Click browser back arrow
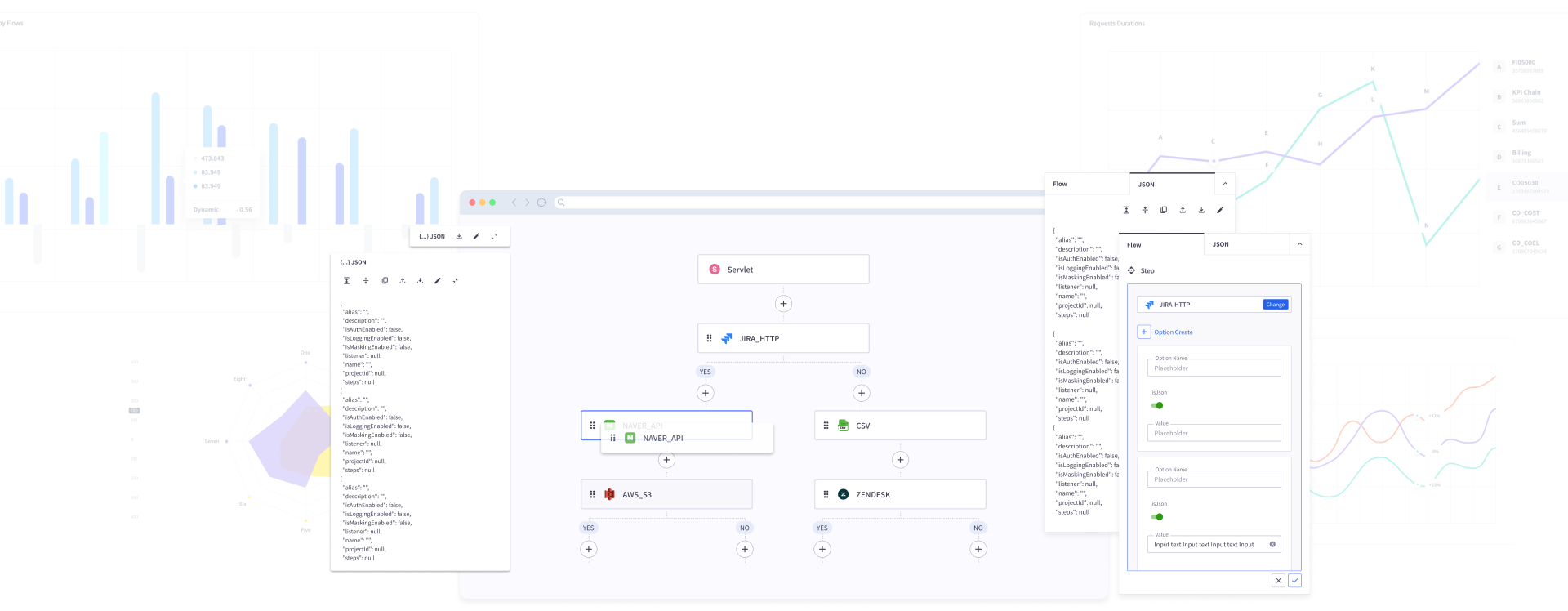Screen dimensions: 1568x611 pos(514,203)
